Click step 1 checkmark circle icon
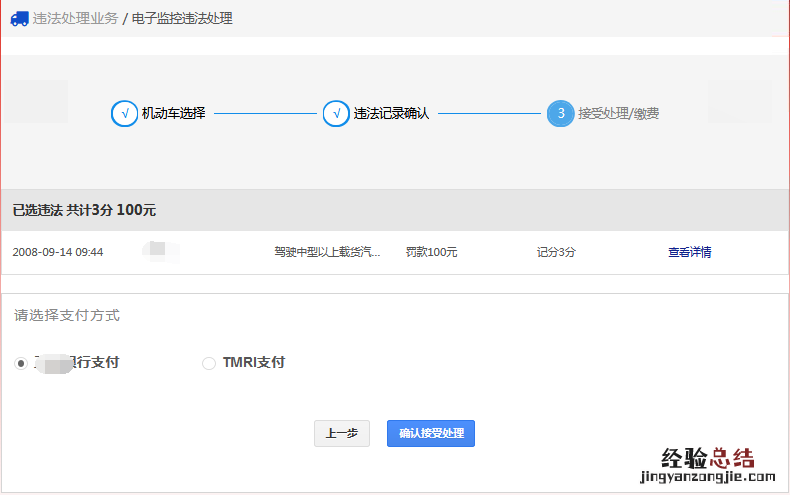Image resolution: width=790 pixels, height=495 pixels. pyautogui.click(x=124, y=113)
